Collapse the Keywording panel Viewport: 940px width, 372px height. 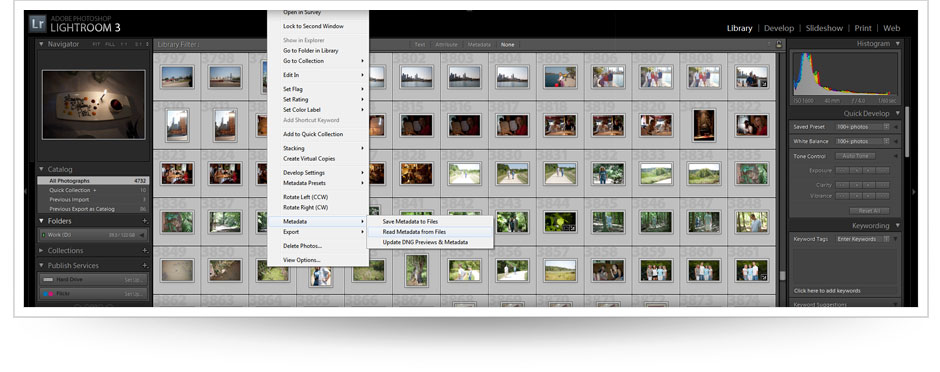tap(897, 226)
